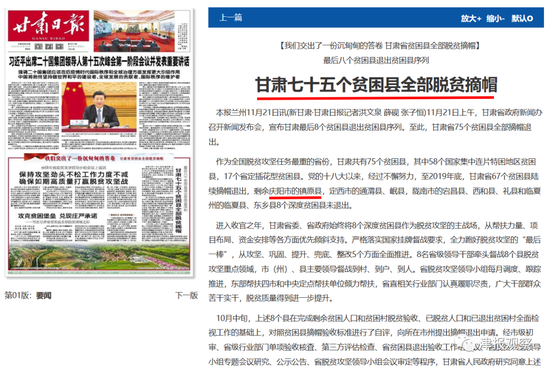
Task: Click paragraph starting 10月中旬
Action: pyautogui.click(x=375, y=340)
